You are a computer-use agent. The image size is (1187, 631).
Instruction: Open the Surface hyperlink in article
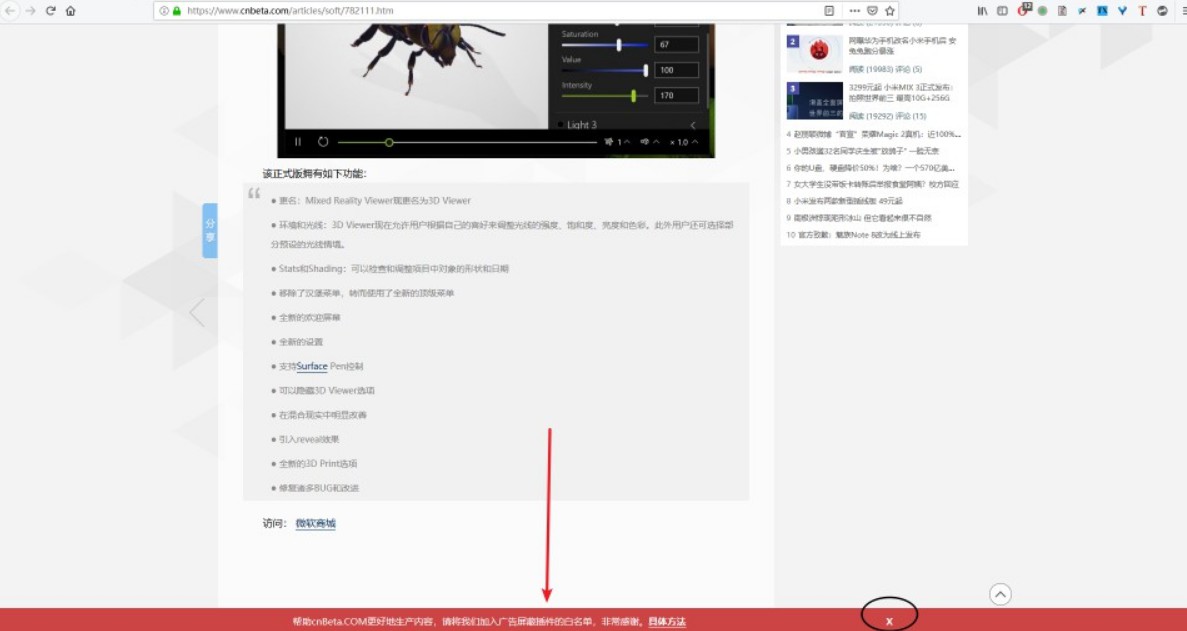pos(311,366)
